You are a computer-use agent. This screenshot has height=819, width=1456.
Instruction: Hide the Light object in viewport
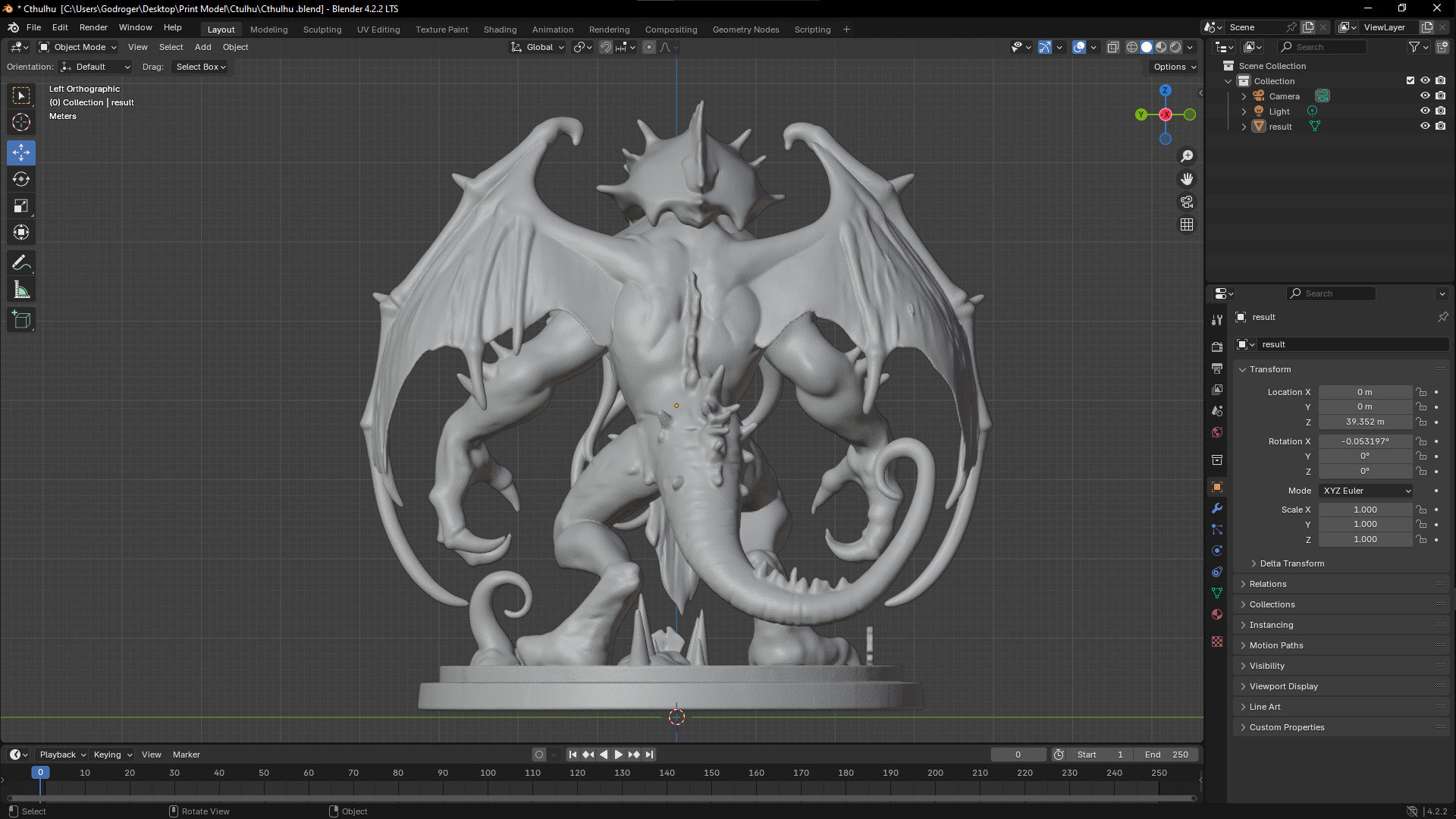point(1425,111)
